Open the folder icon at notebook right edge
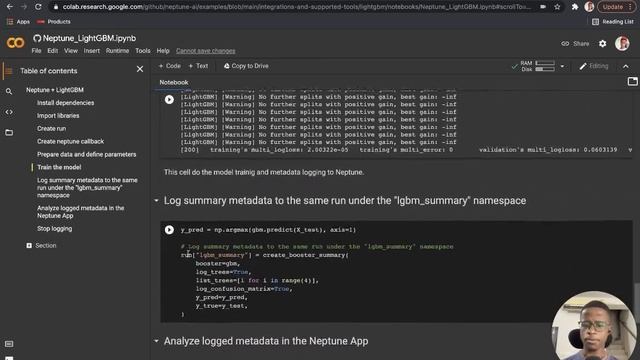Viewport: 640px width, 360px height. coord(632,81)
